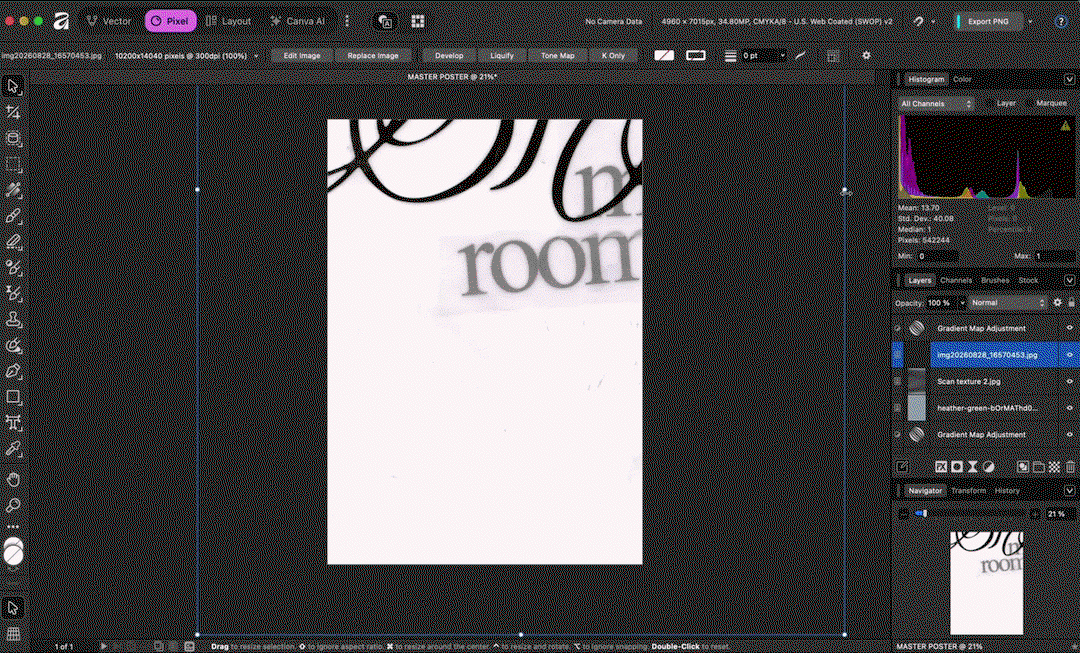The image size is (1080, 653).
Task: Add a mask layer from the Layers panel
Action: (957, 467)
